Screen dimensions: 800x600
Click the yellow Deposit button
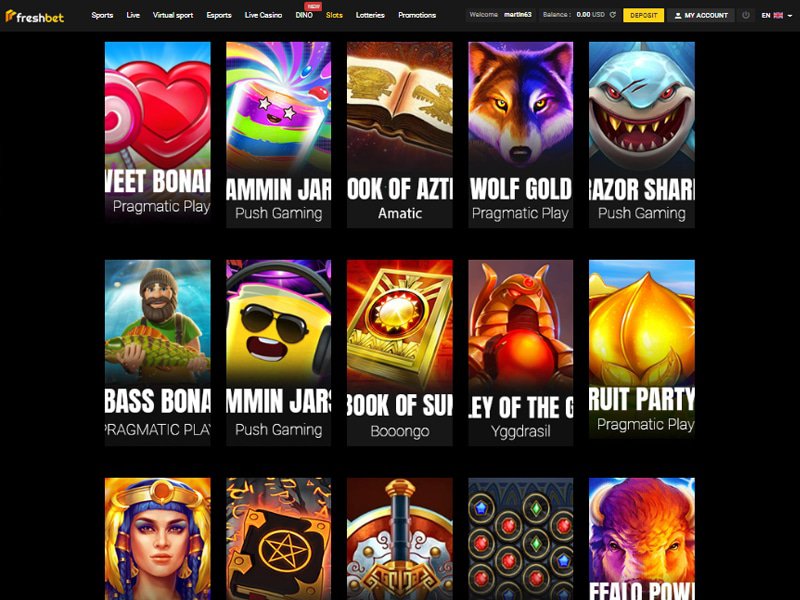[x=643, y=15]
